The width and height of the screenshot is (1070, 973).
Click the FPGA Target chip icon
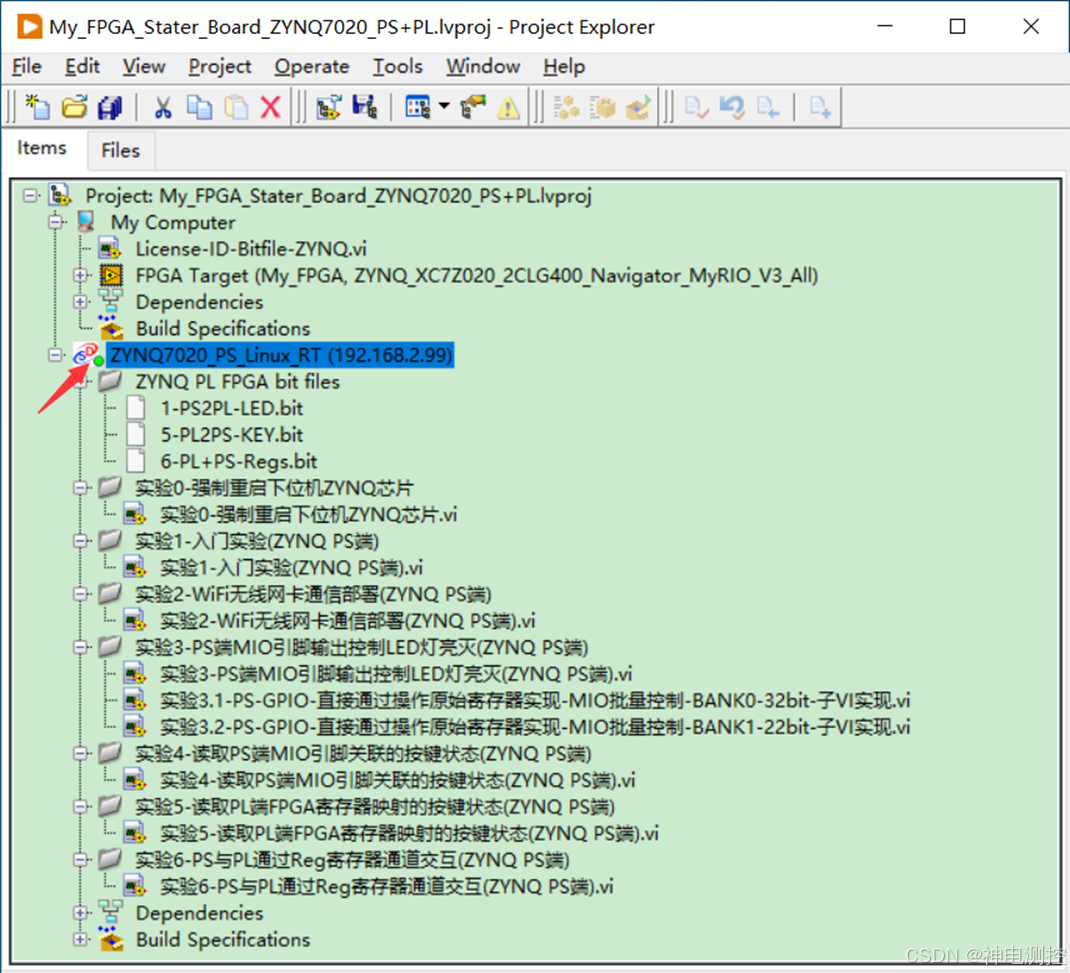(x=111, y=275)
